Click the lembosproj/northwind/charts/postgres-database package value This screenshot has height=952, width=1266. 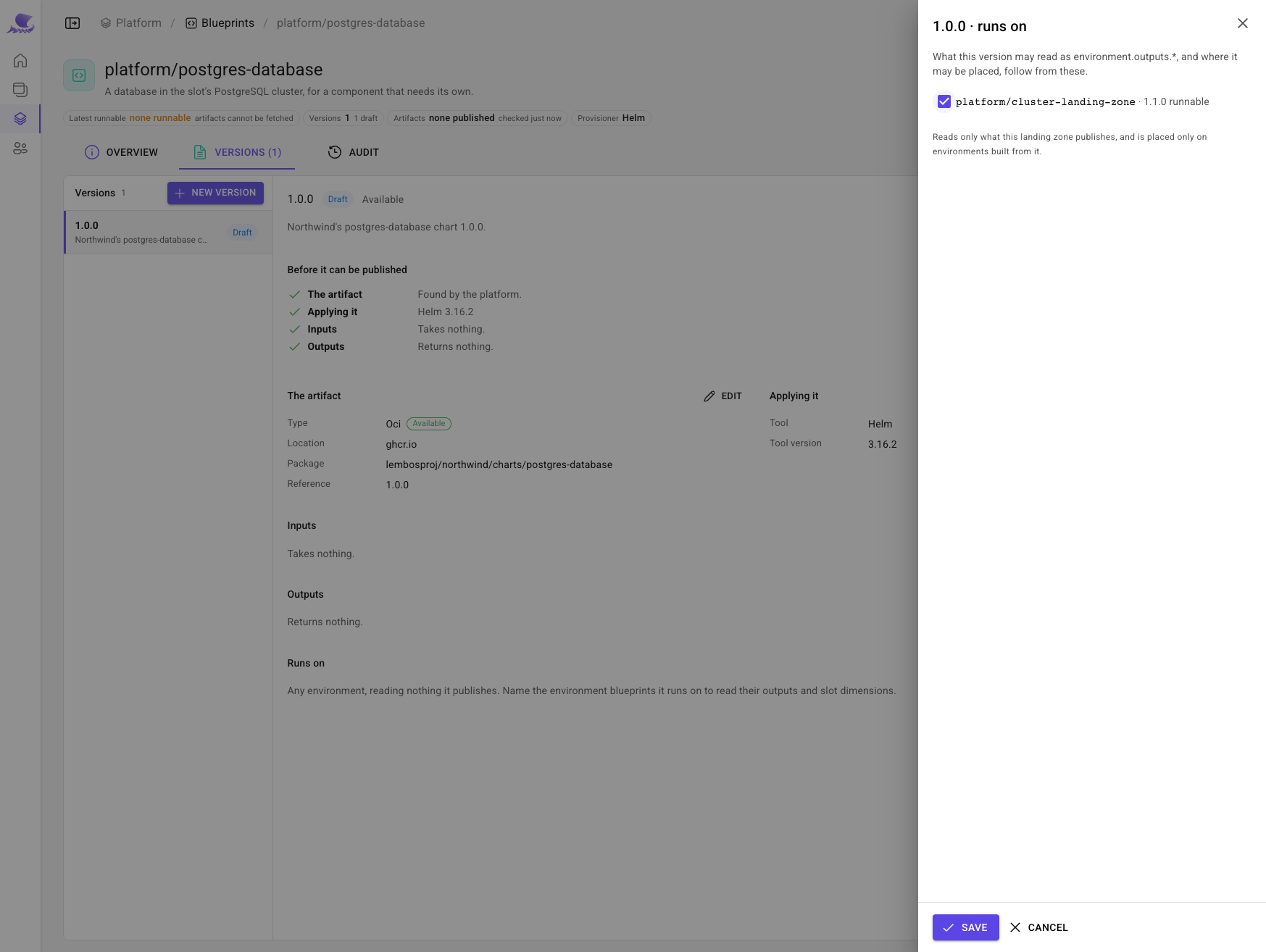tap(499, 464)
